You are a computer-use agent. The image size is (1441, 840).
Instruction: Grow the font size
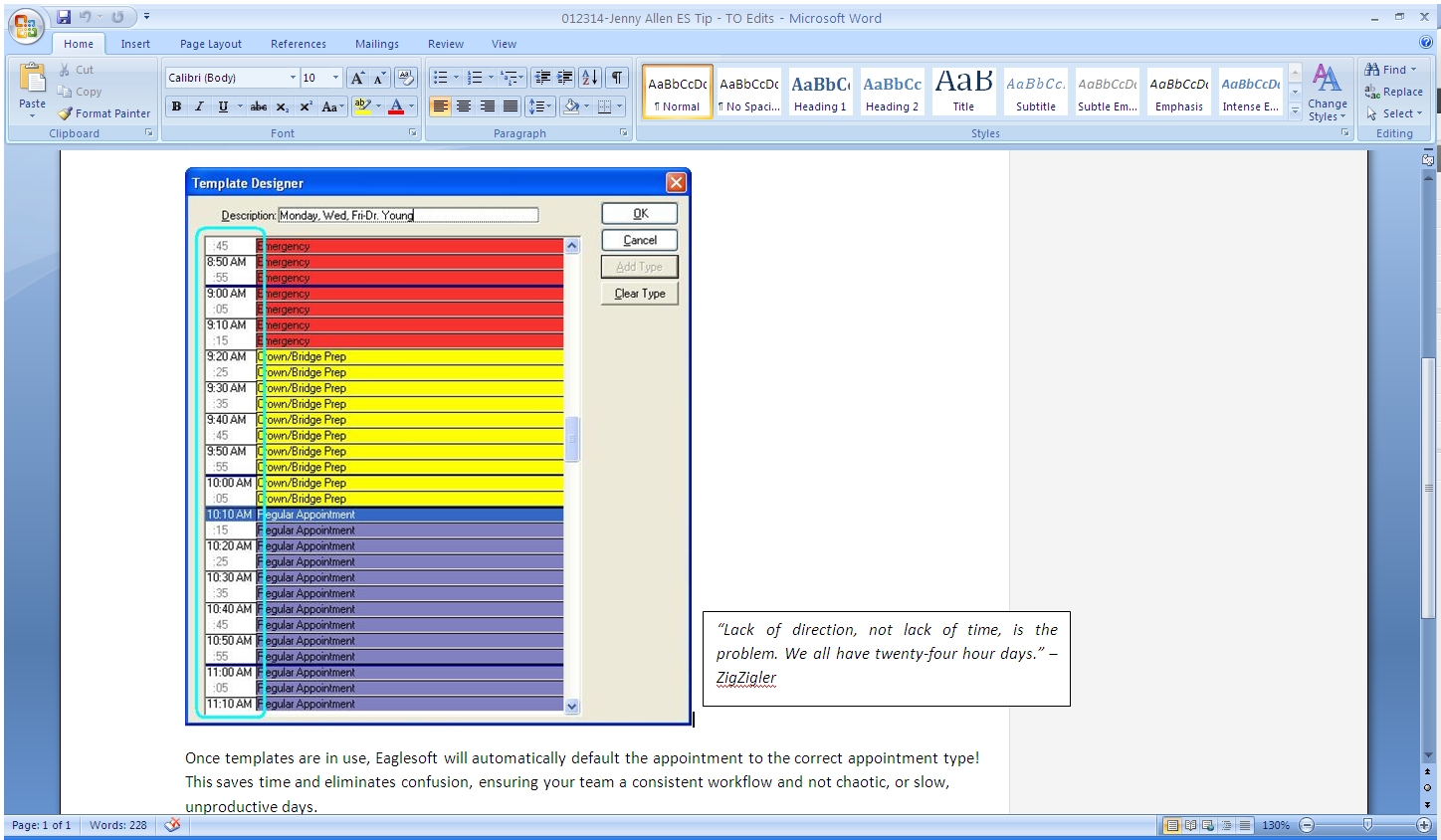click(x=357, y=78)
